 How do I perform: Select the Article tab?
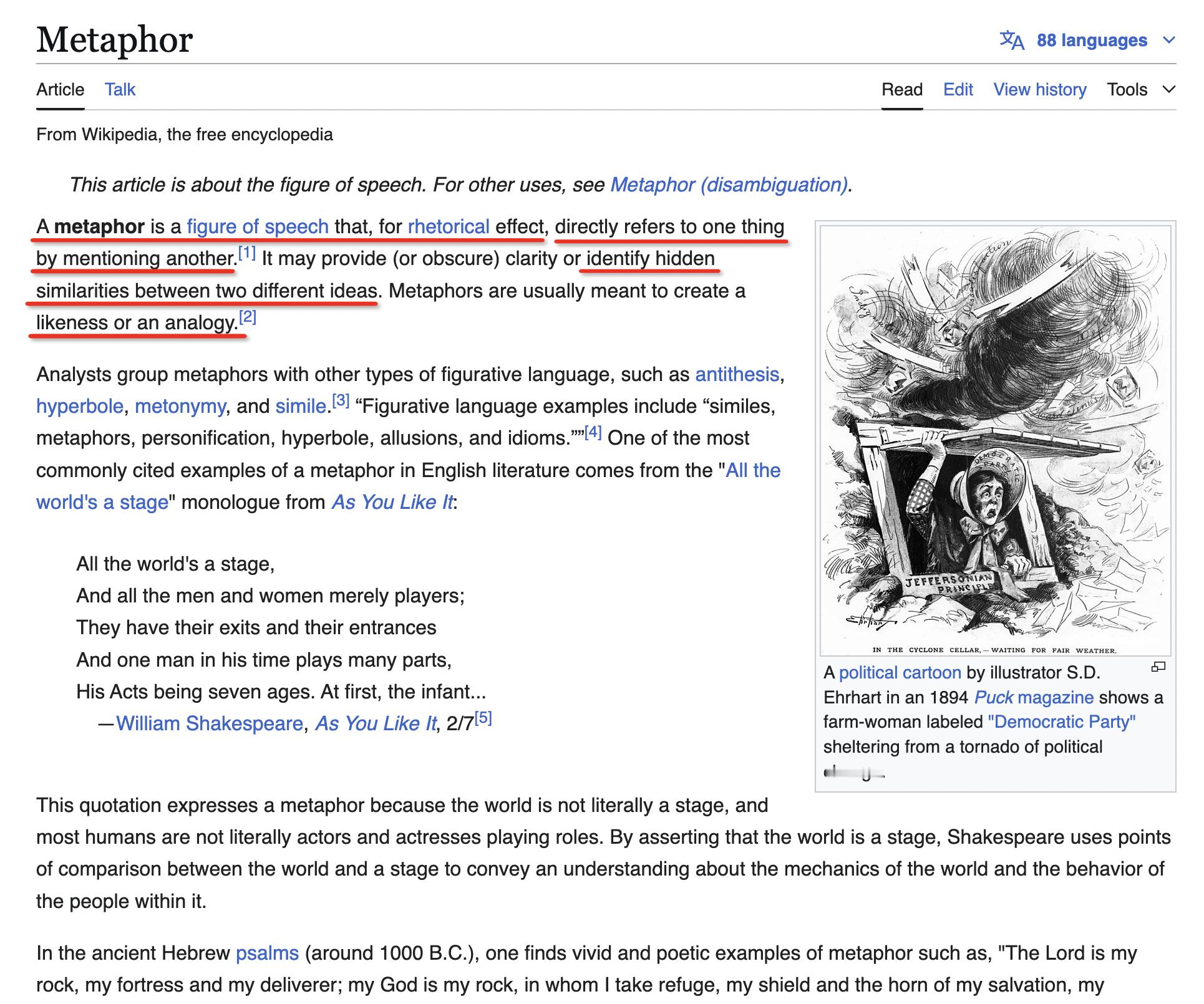pos(60,90)
